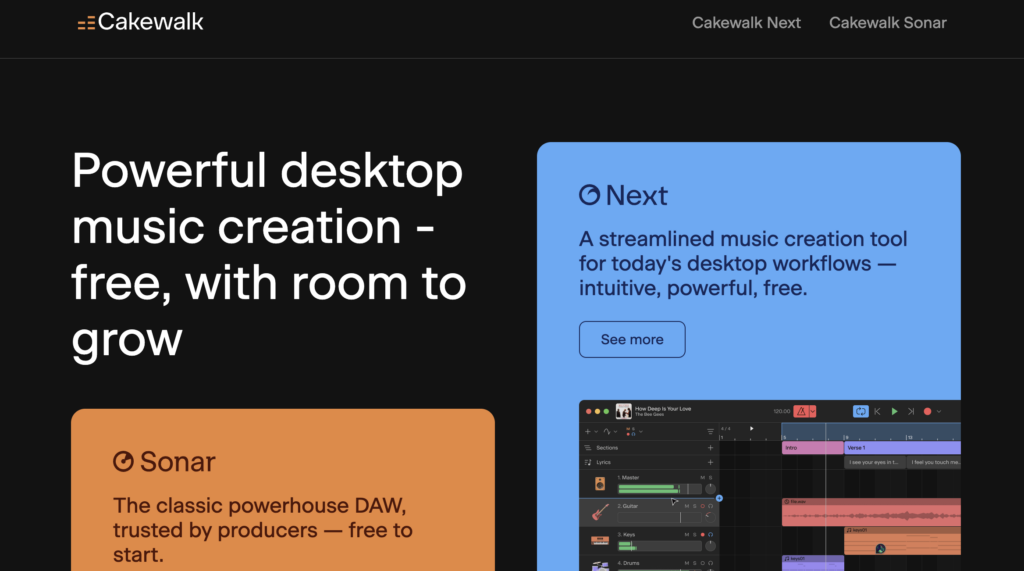Image resolution: width=1024 pixels, height=571 pixels.
Task: Open the metronome dropdown arrow
Action: 814,411
